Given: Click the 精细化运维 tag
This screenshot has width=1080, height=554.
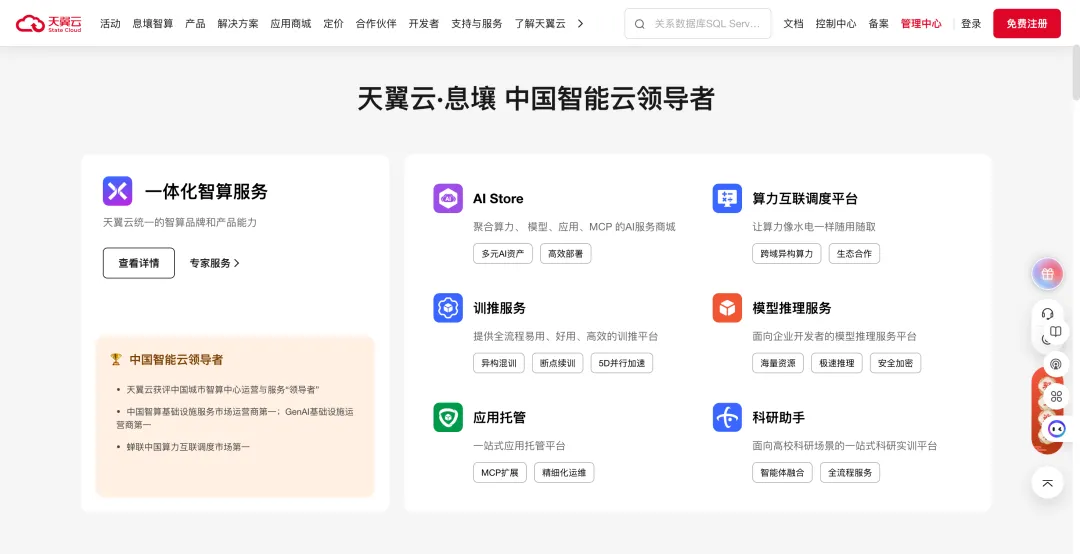Looking at the screenshot, I should [564, 473].
